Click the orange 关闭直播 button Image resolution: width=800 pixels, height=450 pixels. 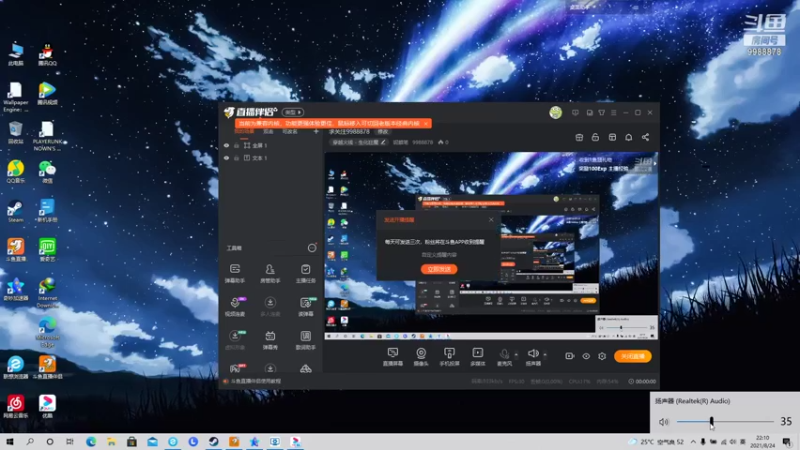(633, 356)
